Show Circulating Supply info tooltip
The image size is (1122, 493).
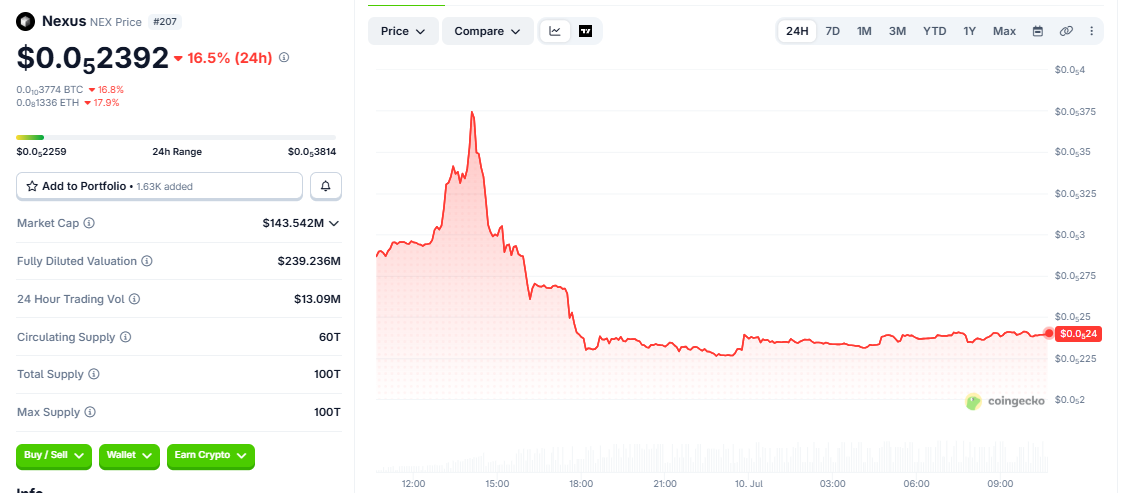coord(125,337)
